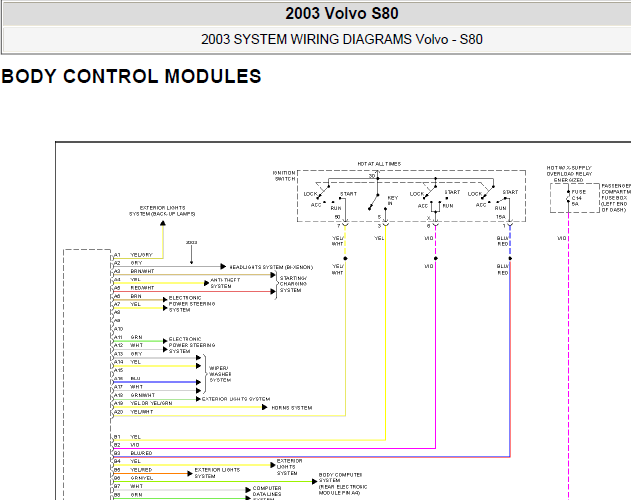Click "EXTERIOR LIGHTS SYSTEM (BACK-UP LAMPS)" label
Image resolution: width=631 pixels, height=500 pixels.
coord(162,211)
